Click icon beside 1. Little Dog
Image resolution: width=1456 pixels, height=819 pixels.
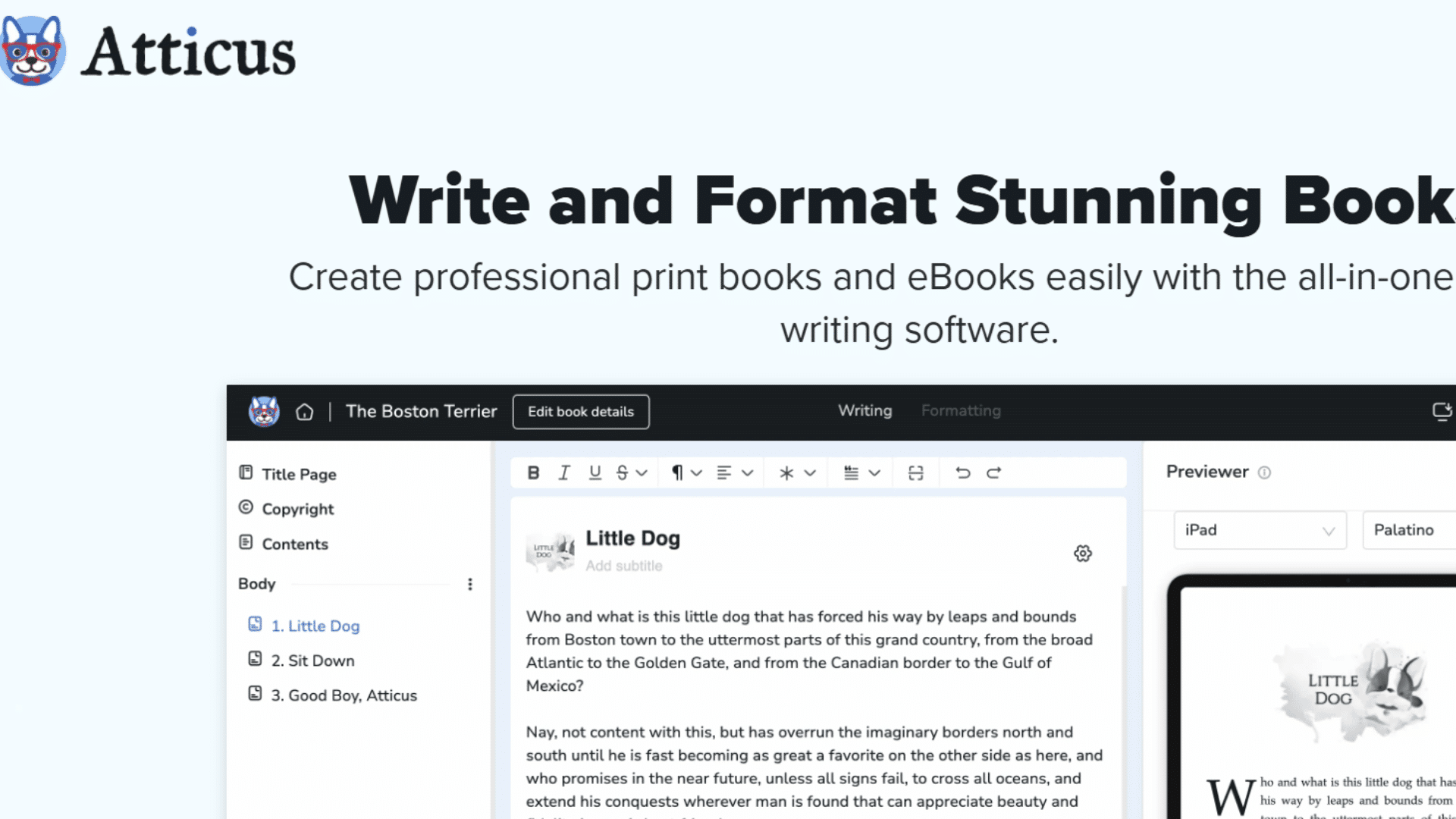[256, 624]
